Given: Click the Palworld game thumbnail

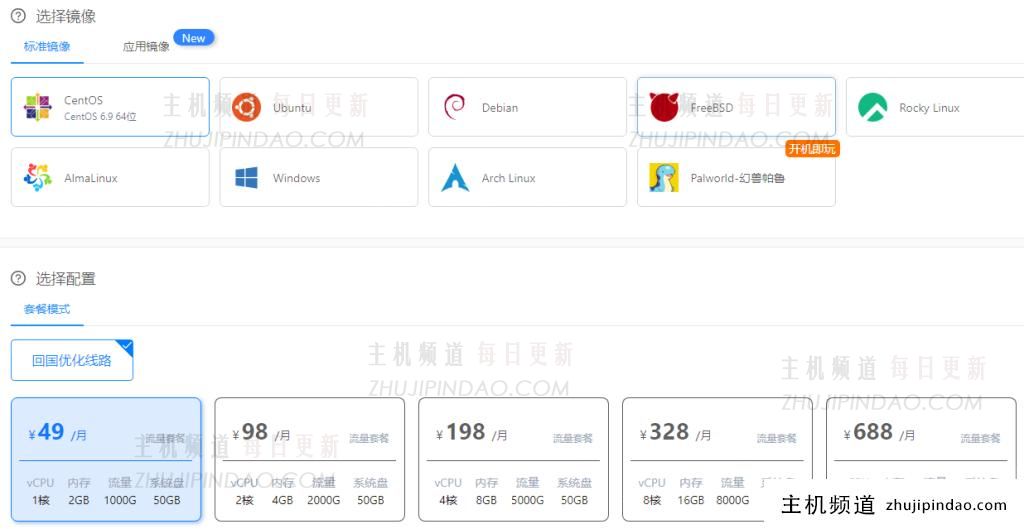Looking at the screenshot, I should point(664,178).
